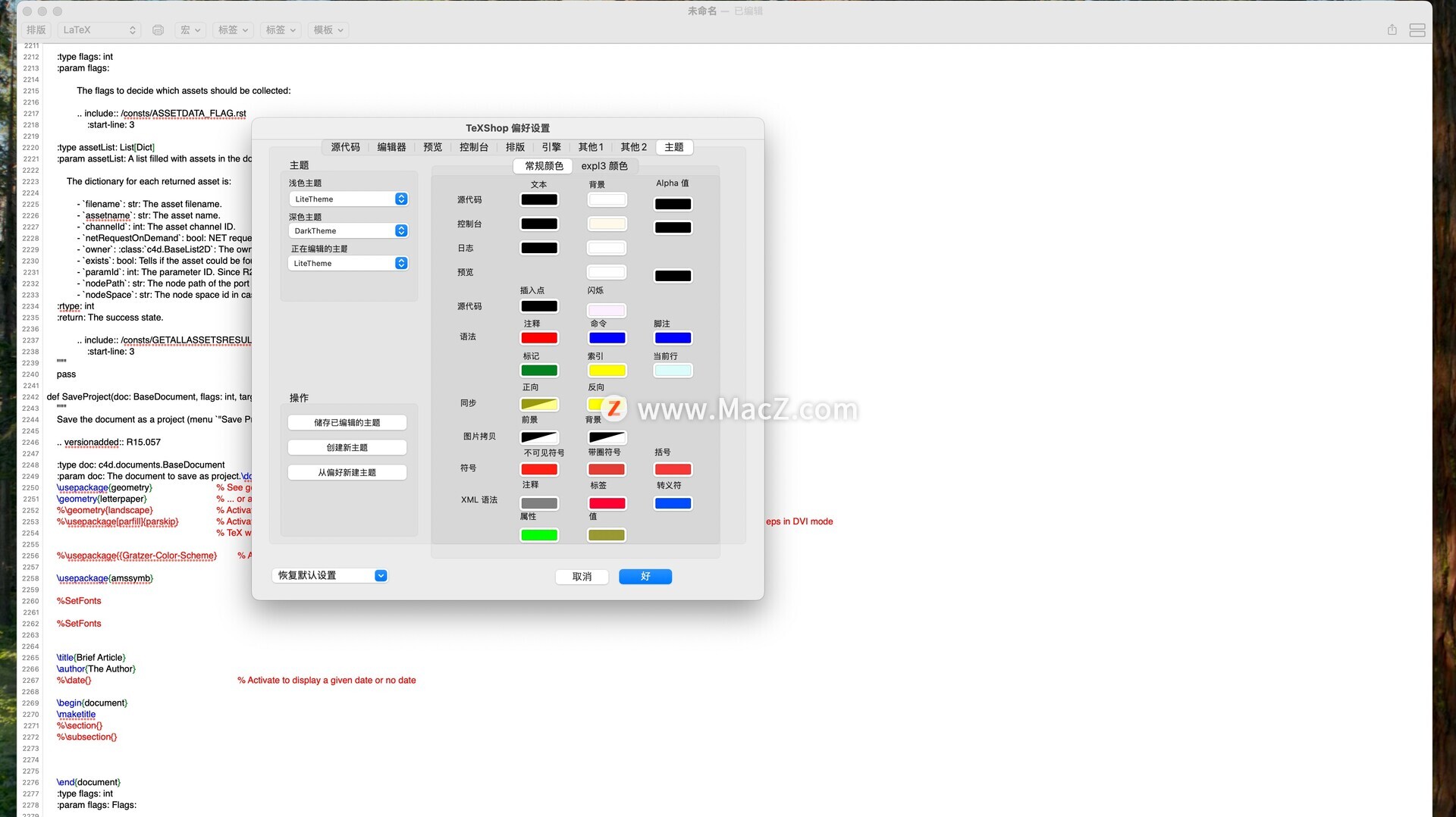
Task: Open the 预览 Alpha value swatch
Action: pos(673,277)
